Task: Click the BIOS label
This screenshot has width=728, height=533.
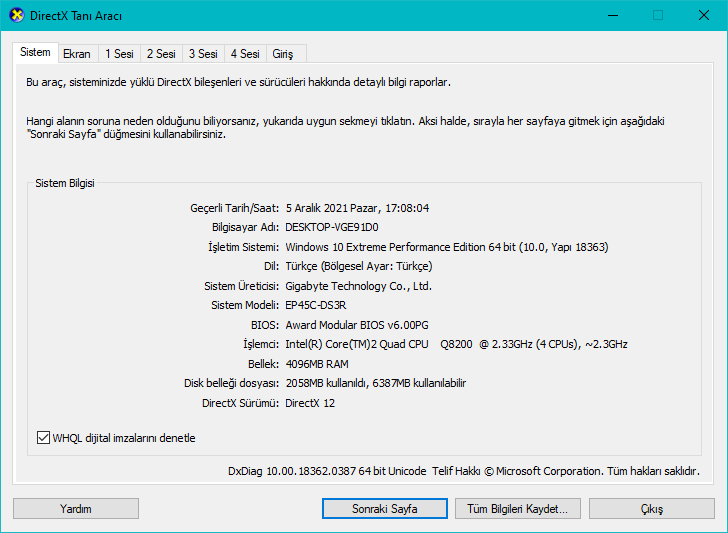Action: point(265,325)
